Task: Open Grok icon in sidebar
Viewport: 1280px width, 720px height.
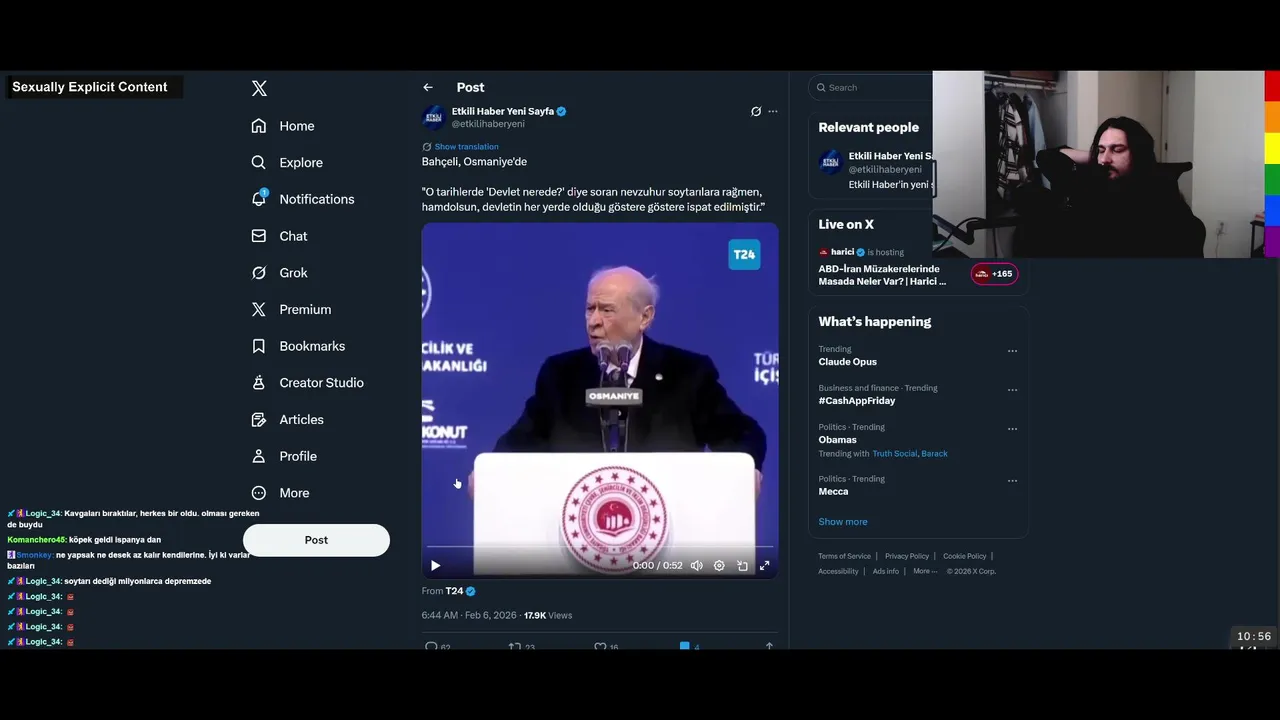Action: click(x=259, y=273)
